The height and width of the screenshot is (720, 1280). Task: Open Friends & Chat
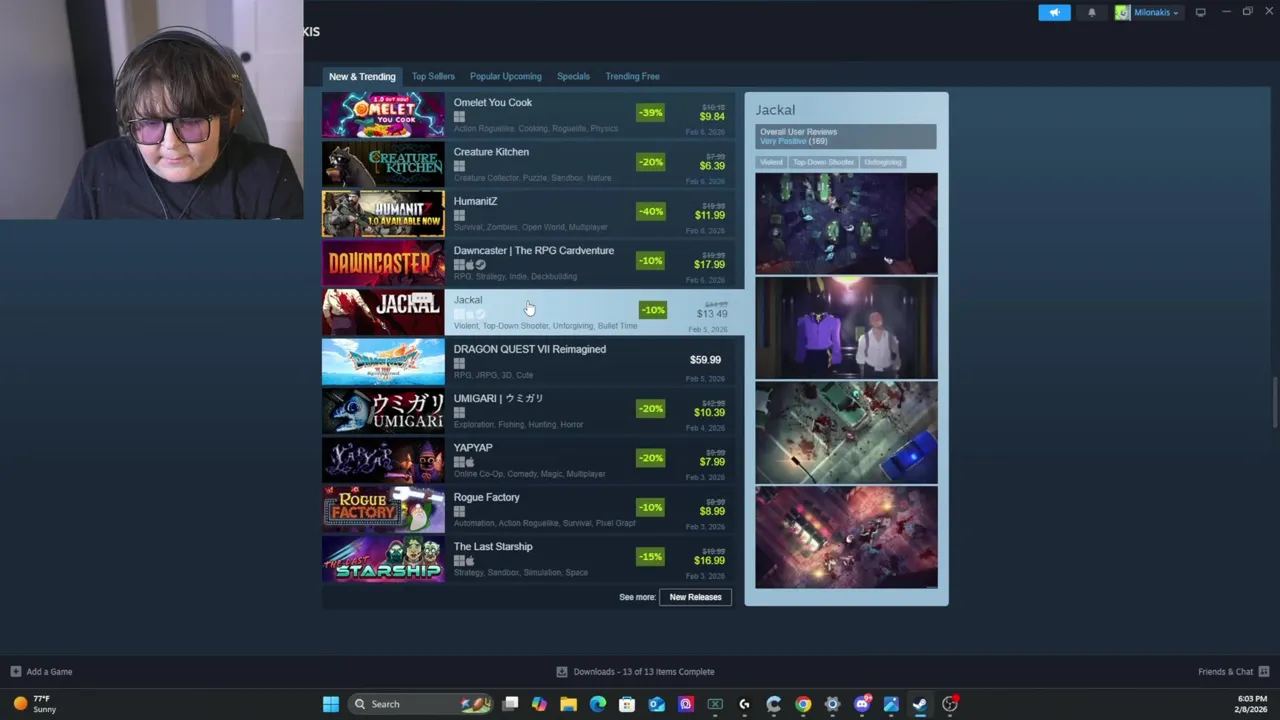point(1225,672)
